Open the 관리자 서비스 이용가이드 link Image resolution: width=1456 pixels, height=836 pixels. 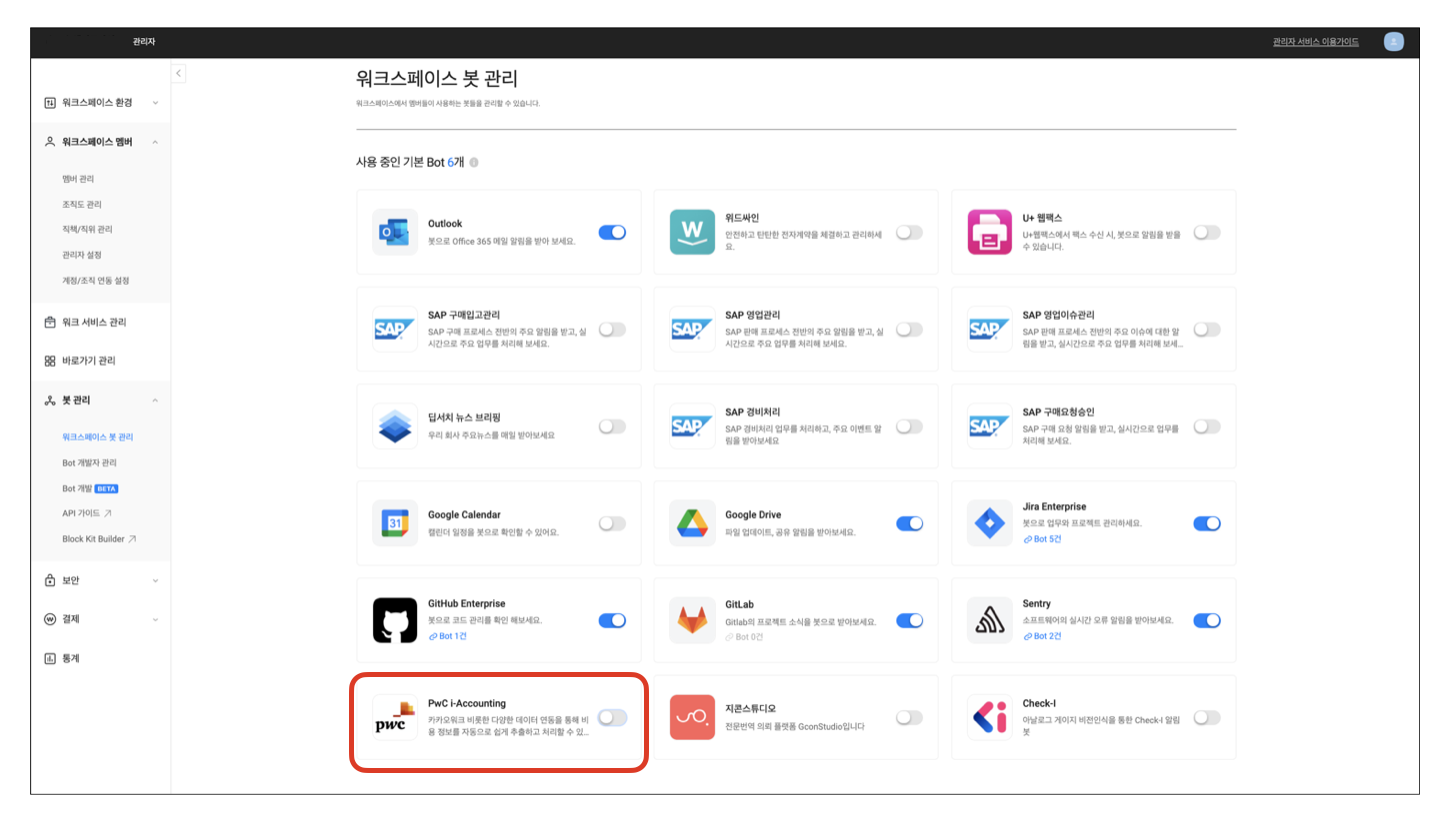[x=1316, y=42]
